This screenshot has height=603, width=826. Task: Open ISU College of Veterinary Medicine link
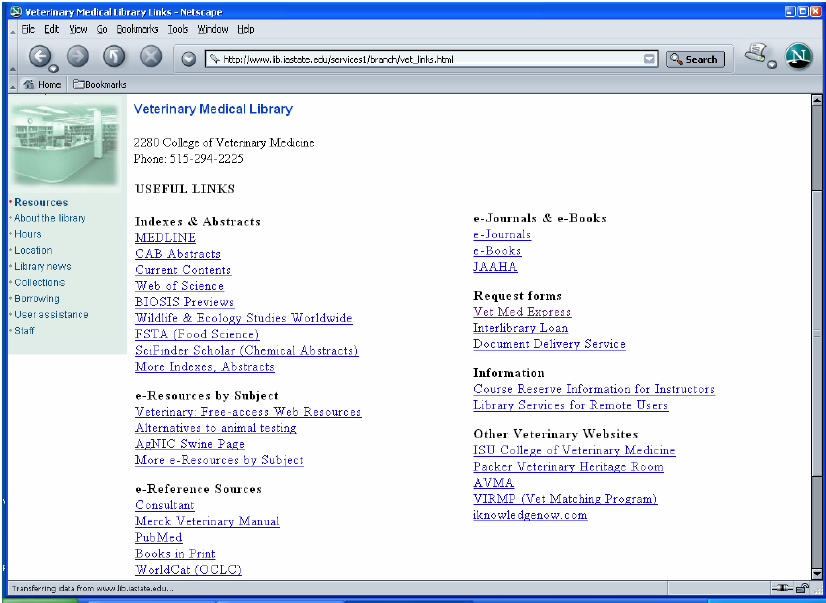[x=574, y=450]
